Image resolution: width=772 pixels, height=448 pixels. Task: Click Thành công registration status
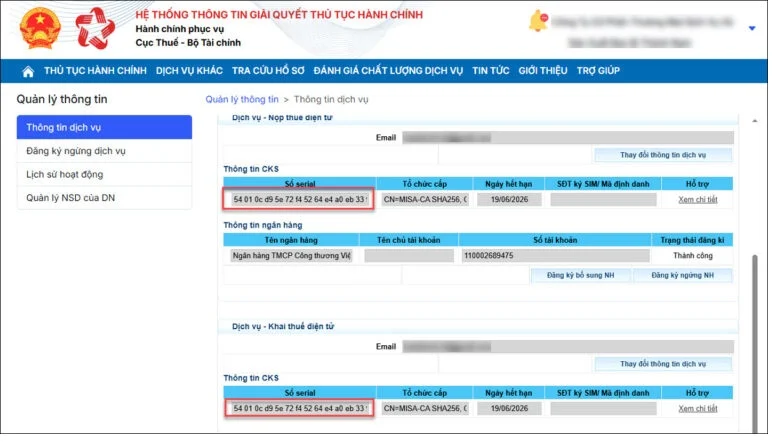(x=693, y=256)
